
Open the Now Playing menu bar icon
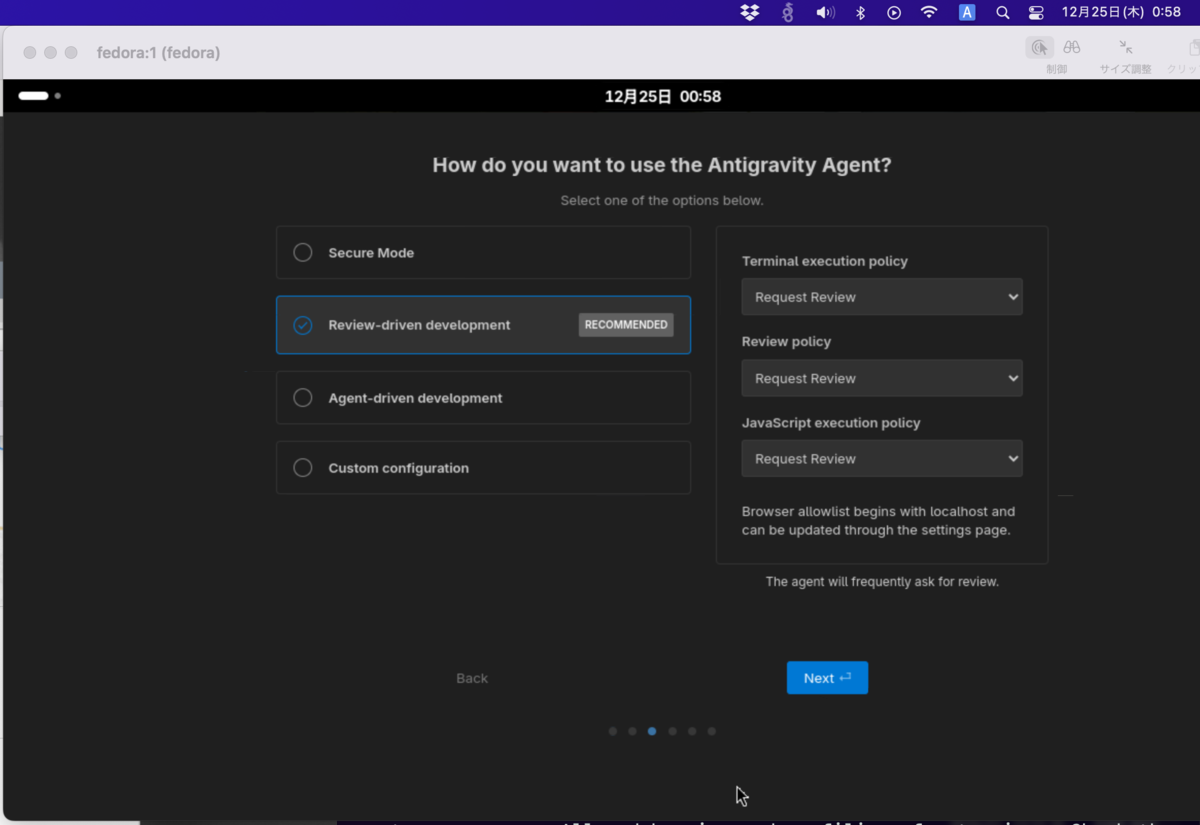tap(894, 12)
